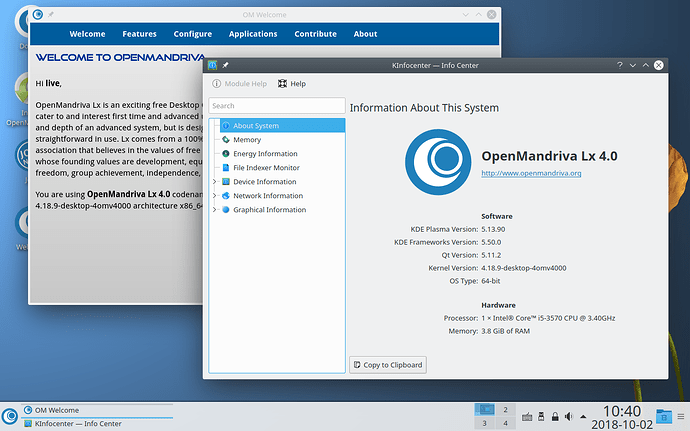Click the Energy Information icon
The image size is (690, 431).
[x=226, y=154]
